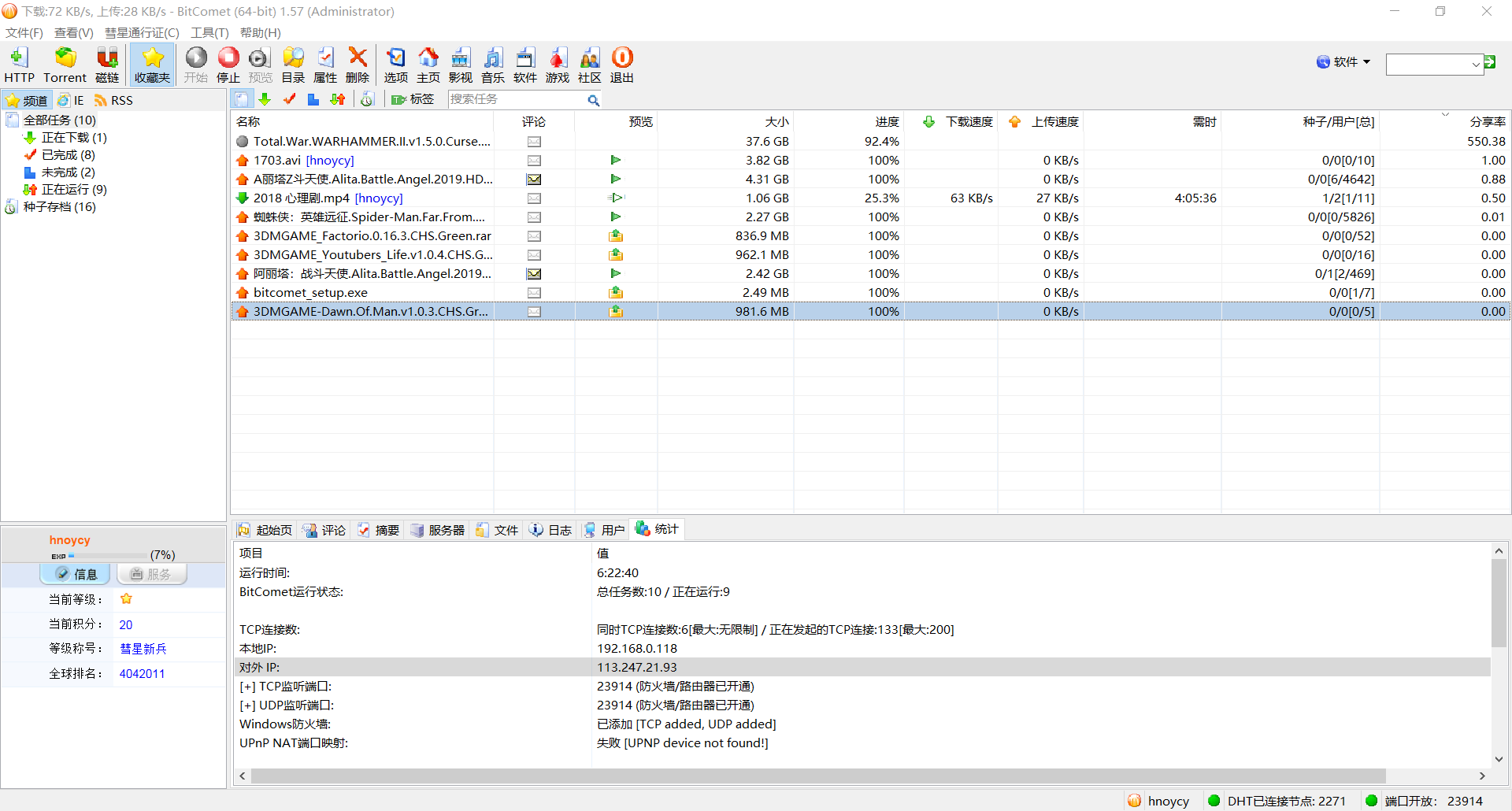
Task: Focus the 搜索任务 search field
Action: 517,99
